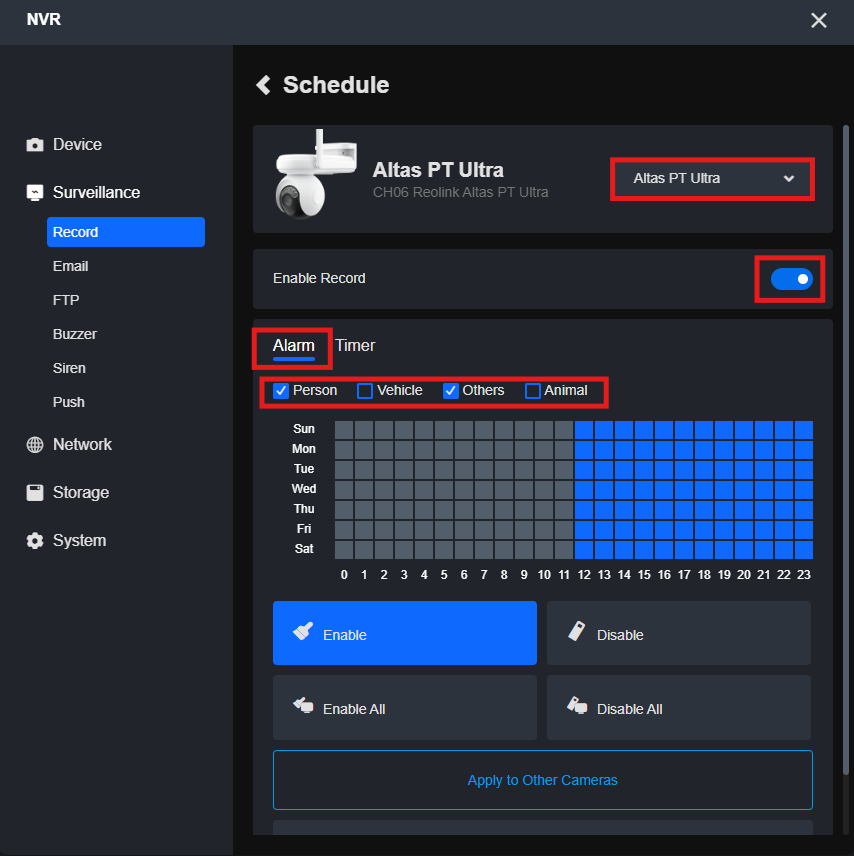Viewport: 854px width, 856px height.
Task: Check the Vehicle detection checkbox
Action: (x=365, y=391)
